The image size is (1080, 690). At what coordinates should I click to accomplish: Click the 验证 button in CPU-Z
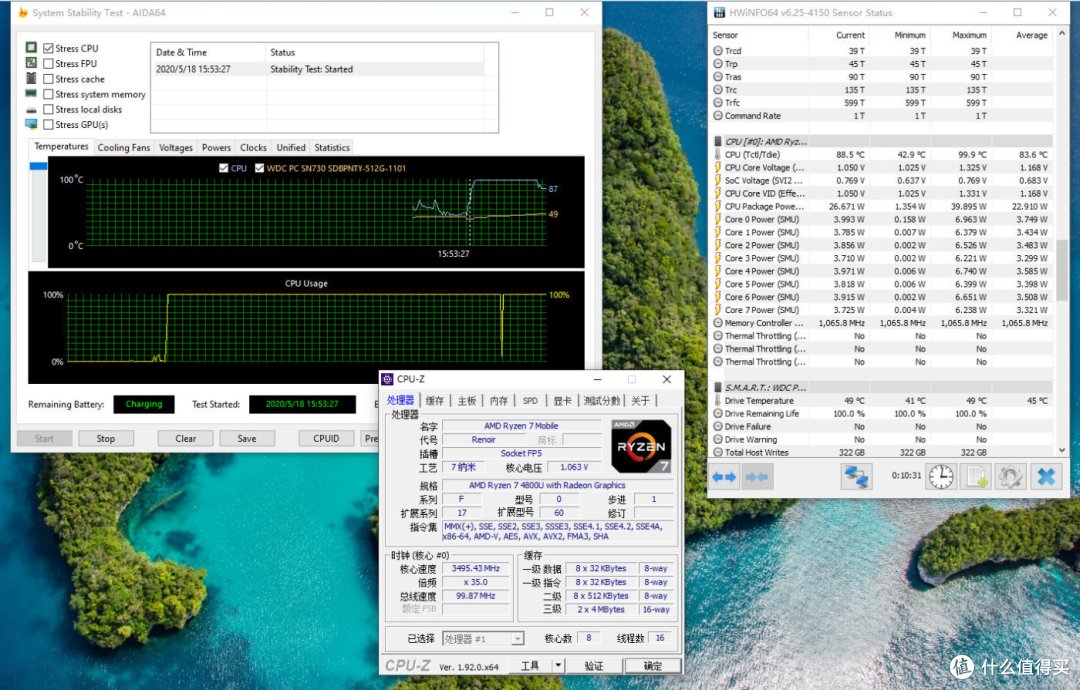(594, 665)
